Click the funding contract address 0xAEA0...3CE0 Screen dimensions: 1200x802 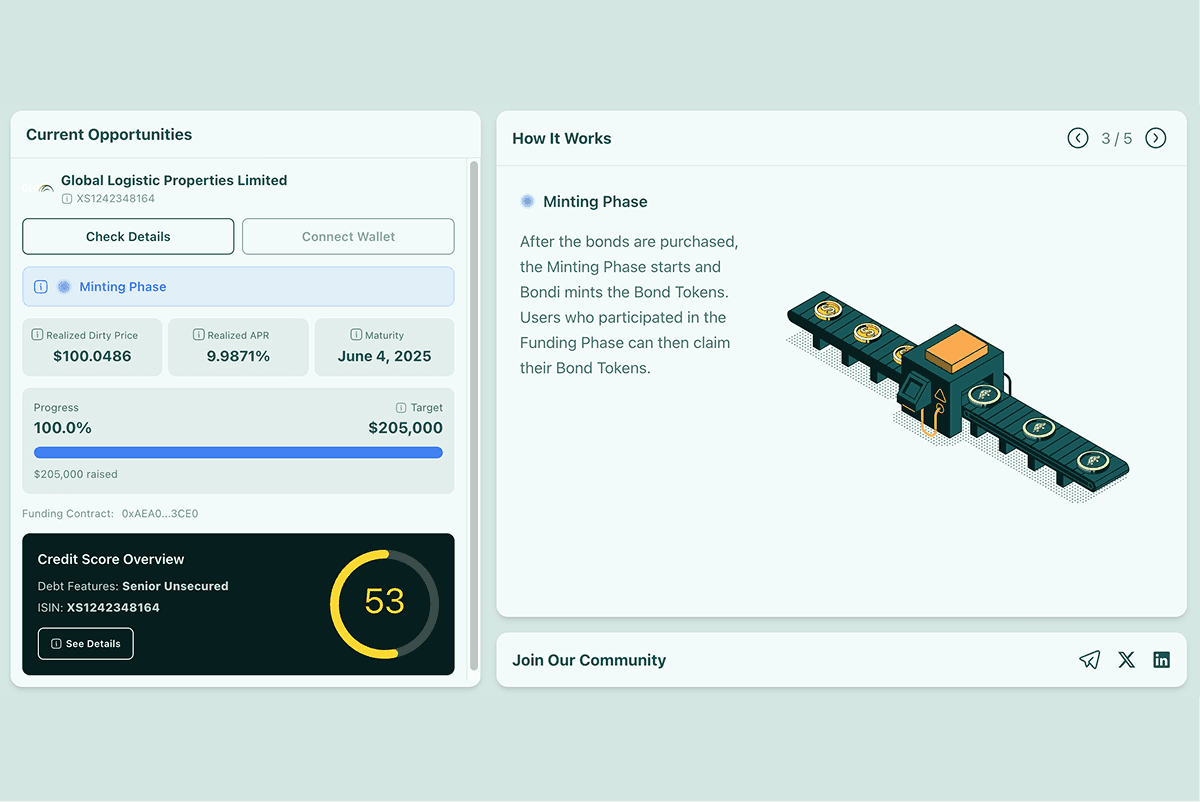click(160, 514)
